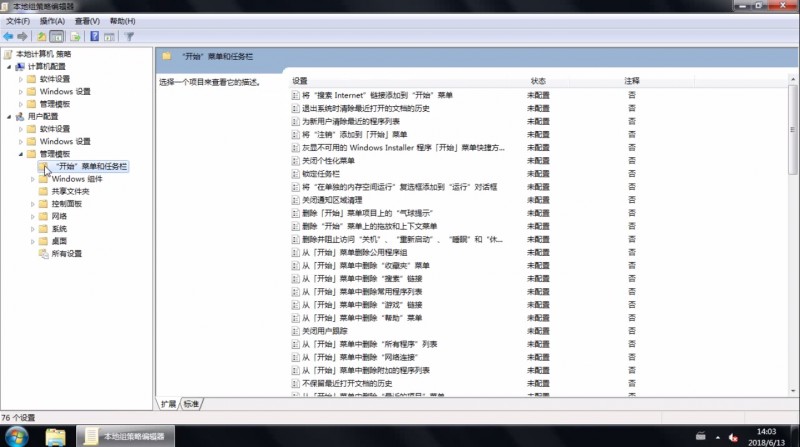Collapse the 计算机配置 node
This screenshot has height=447, width=800.
coord(9,66)
